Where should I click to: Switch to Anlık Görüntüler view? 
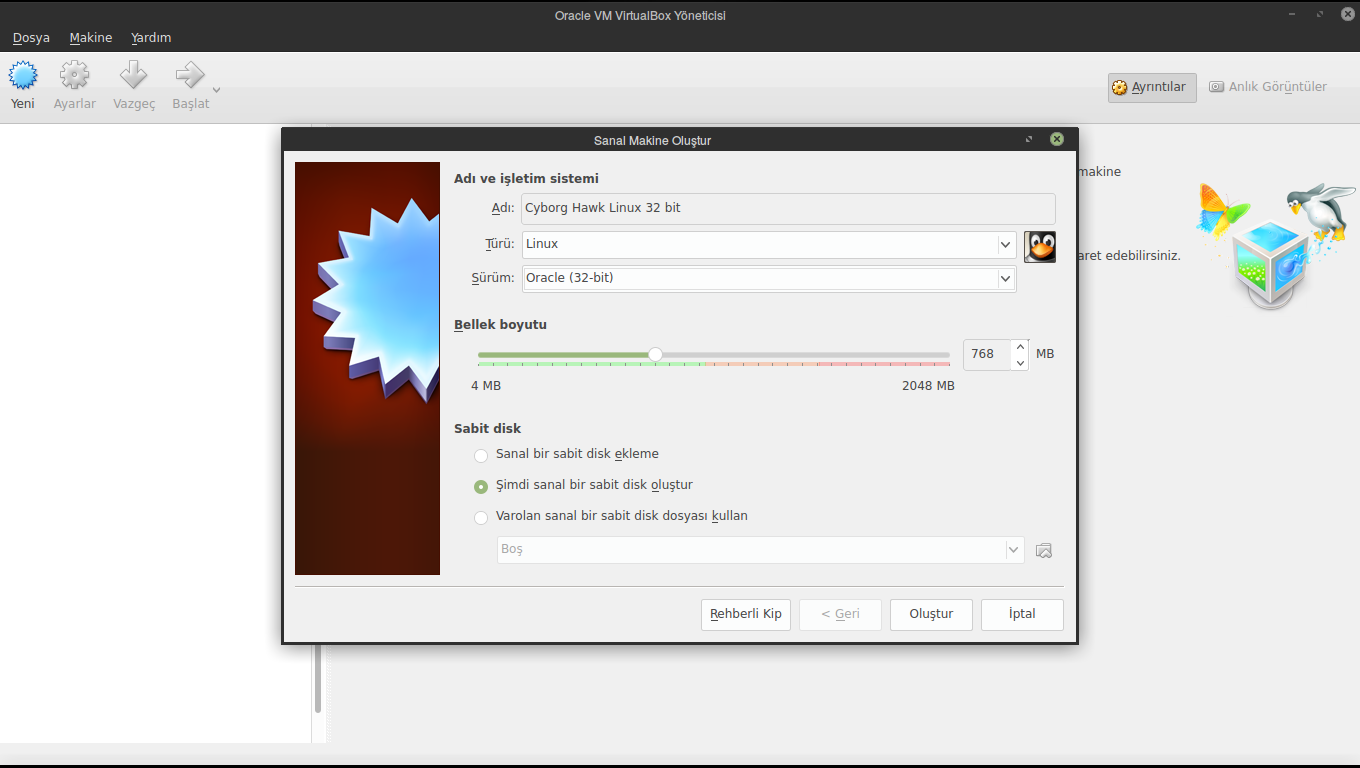pos(1268,87)
